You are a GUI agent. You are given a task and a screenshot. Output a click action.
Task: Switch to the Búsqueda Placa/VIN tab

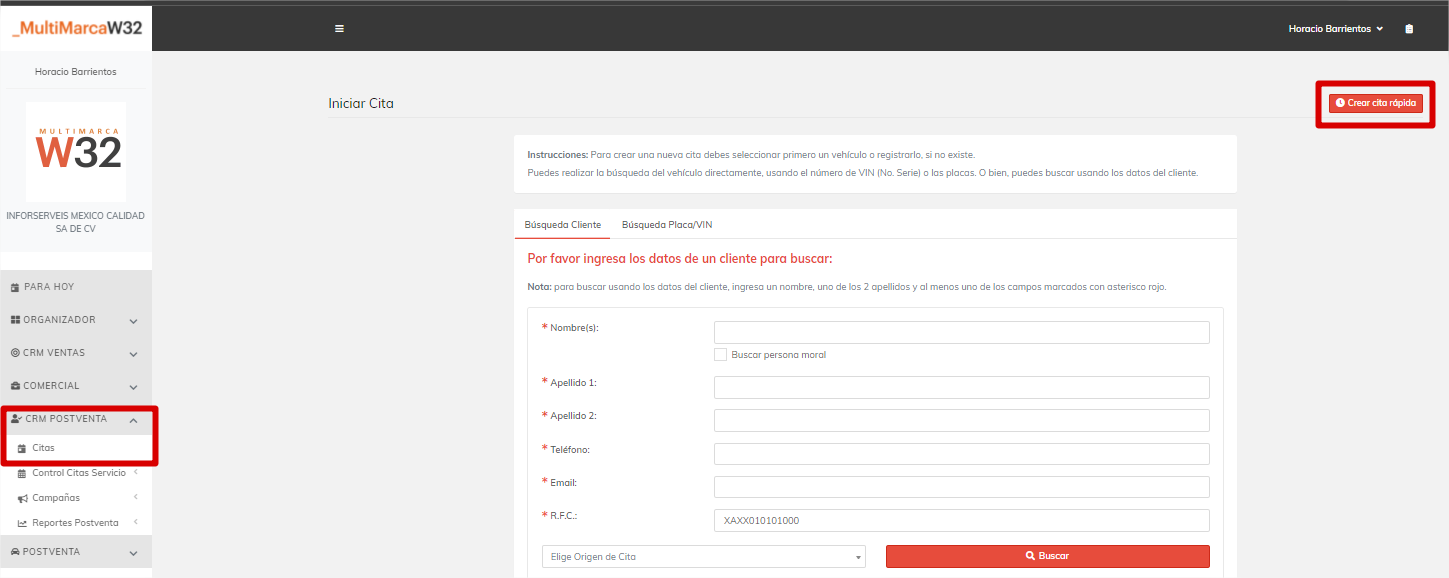[667, 225]
